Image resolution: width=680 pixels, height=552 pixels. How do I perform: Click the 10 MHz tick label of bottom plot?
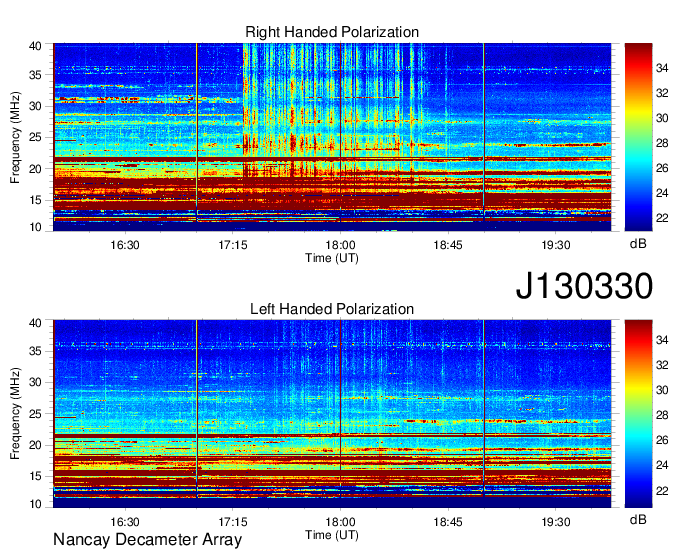[35, 504]
